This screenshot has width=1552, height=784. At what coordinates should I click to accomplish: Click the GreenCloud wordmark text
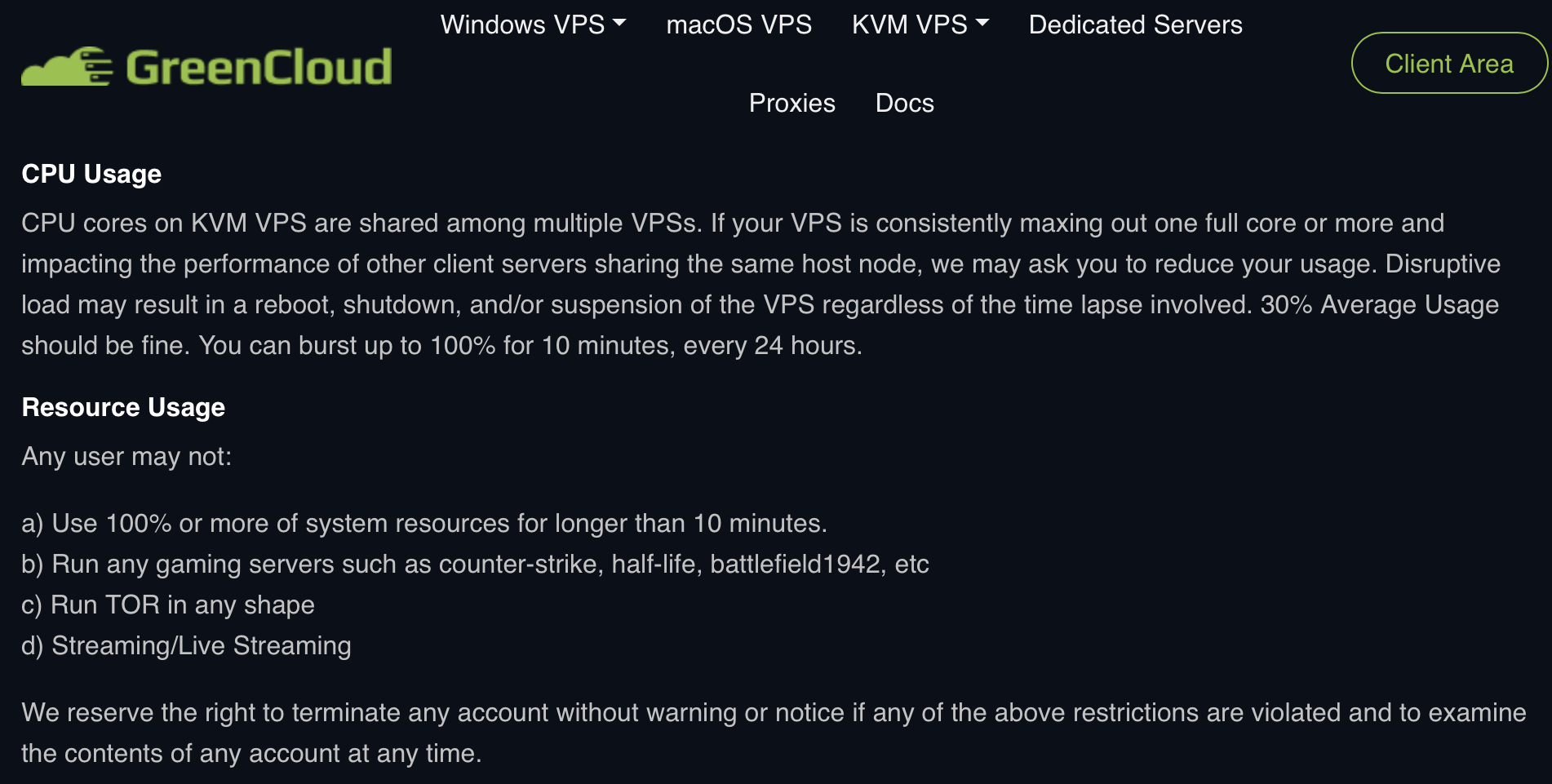[x=259, y=67]
